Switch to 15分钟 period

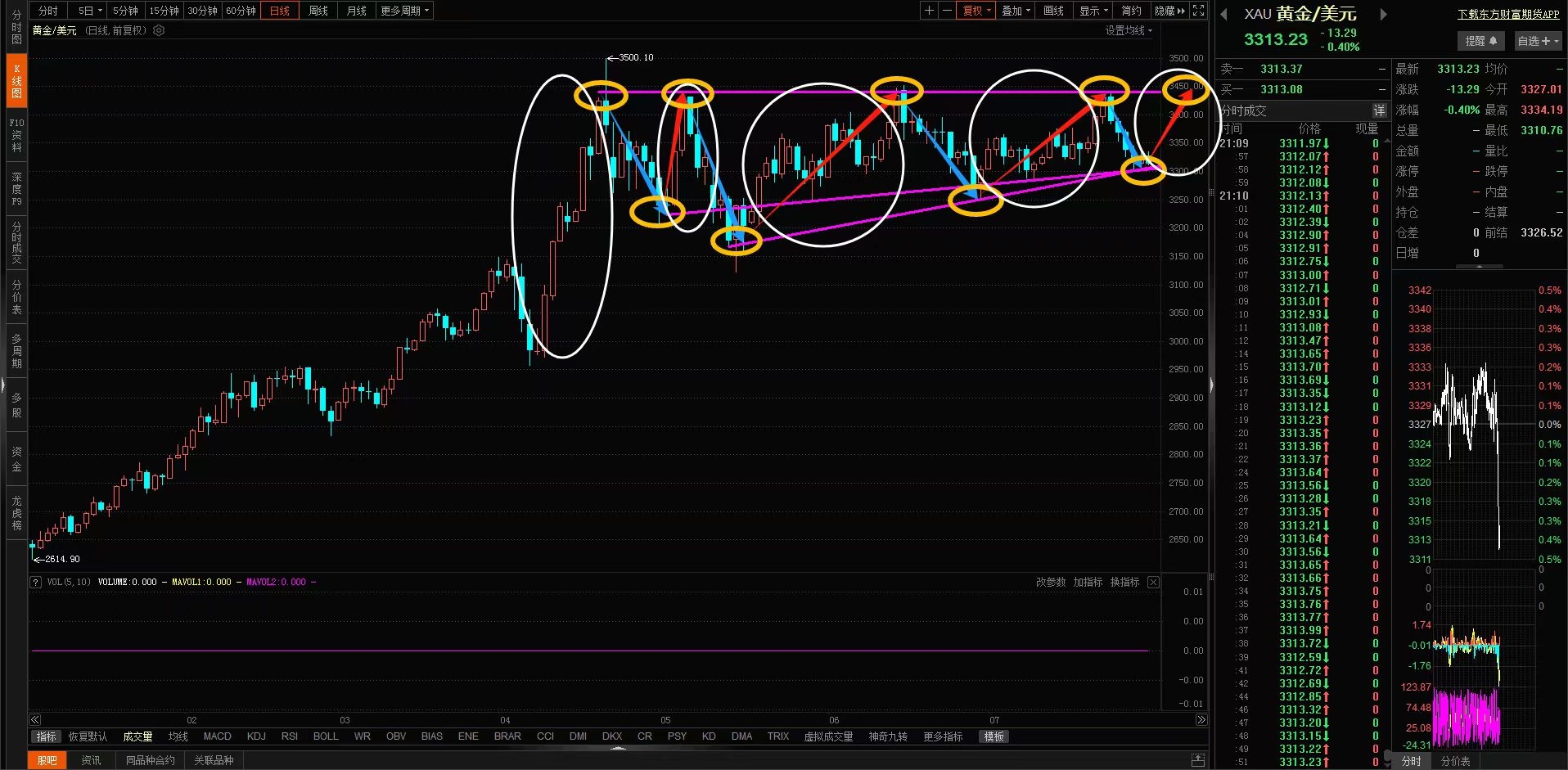164,11
